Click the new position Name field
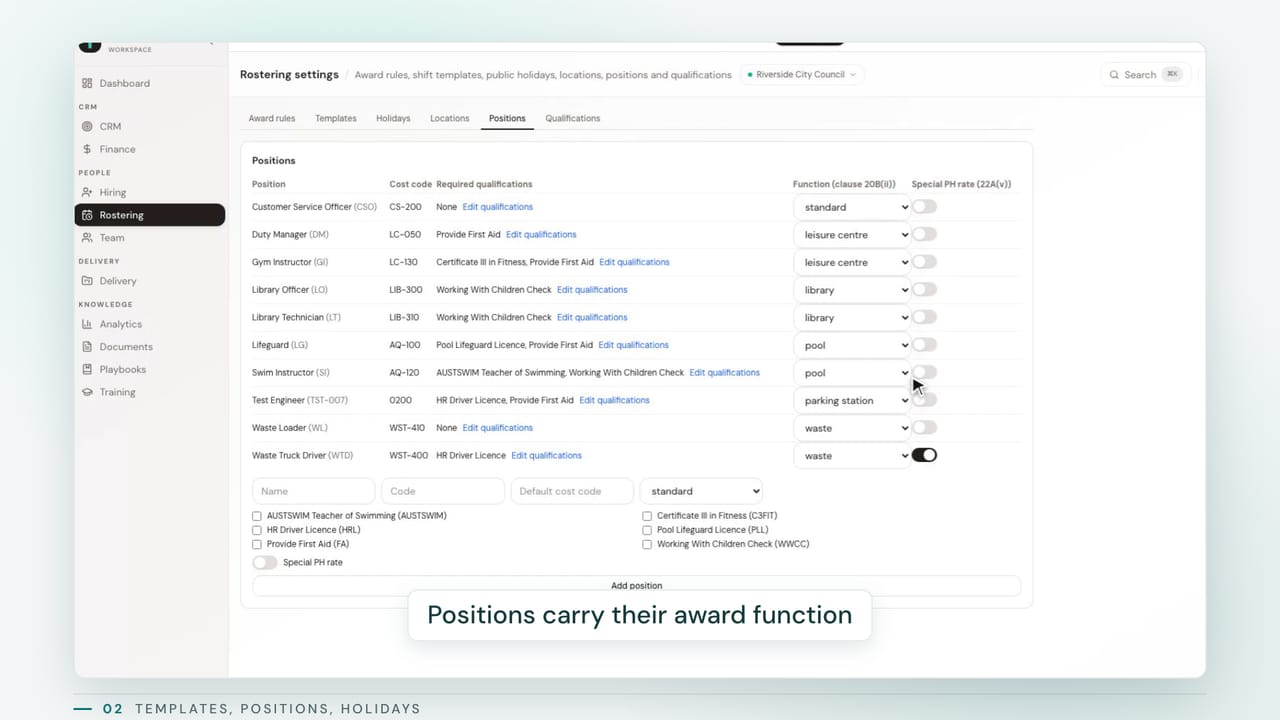 pos(314,491)
